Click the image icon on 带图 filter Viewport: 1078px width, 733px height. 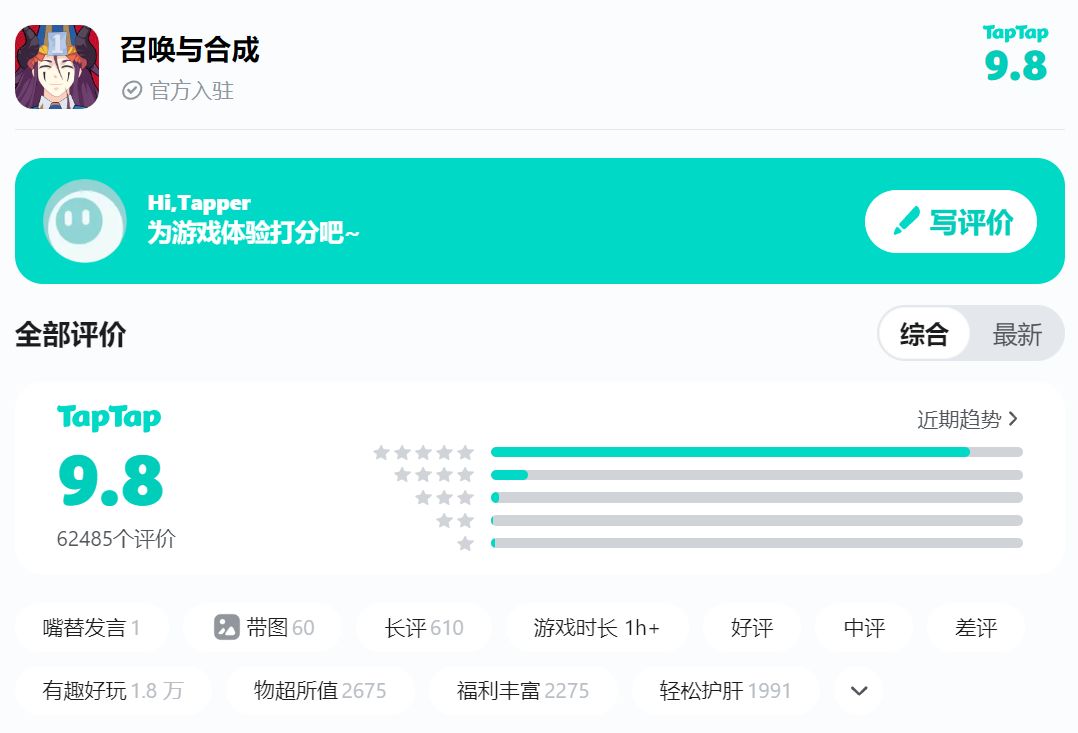pyautogui.click(x=227, y=627)
